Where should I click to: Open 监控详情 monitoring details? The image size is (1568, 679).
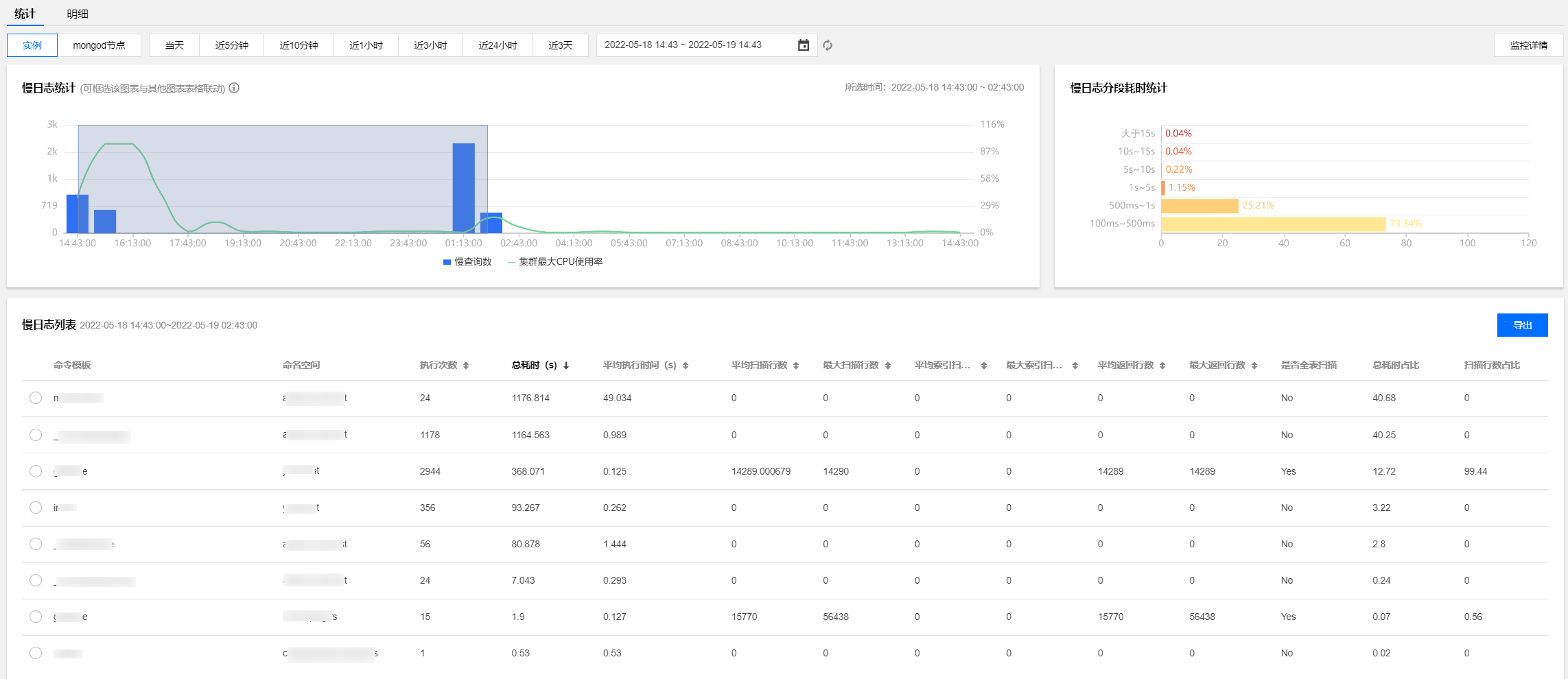coord(1528,45)
